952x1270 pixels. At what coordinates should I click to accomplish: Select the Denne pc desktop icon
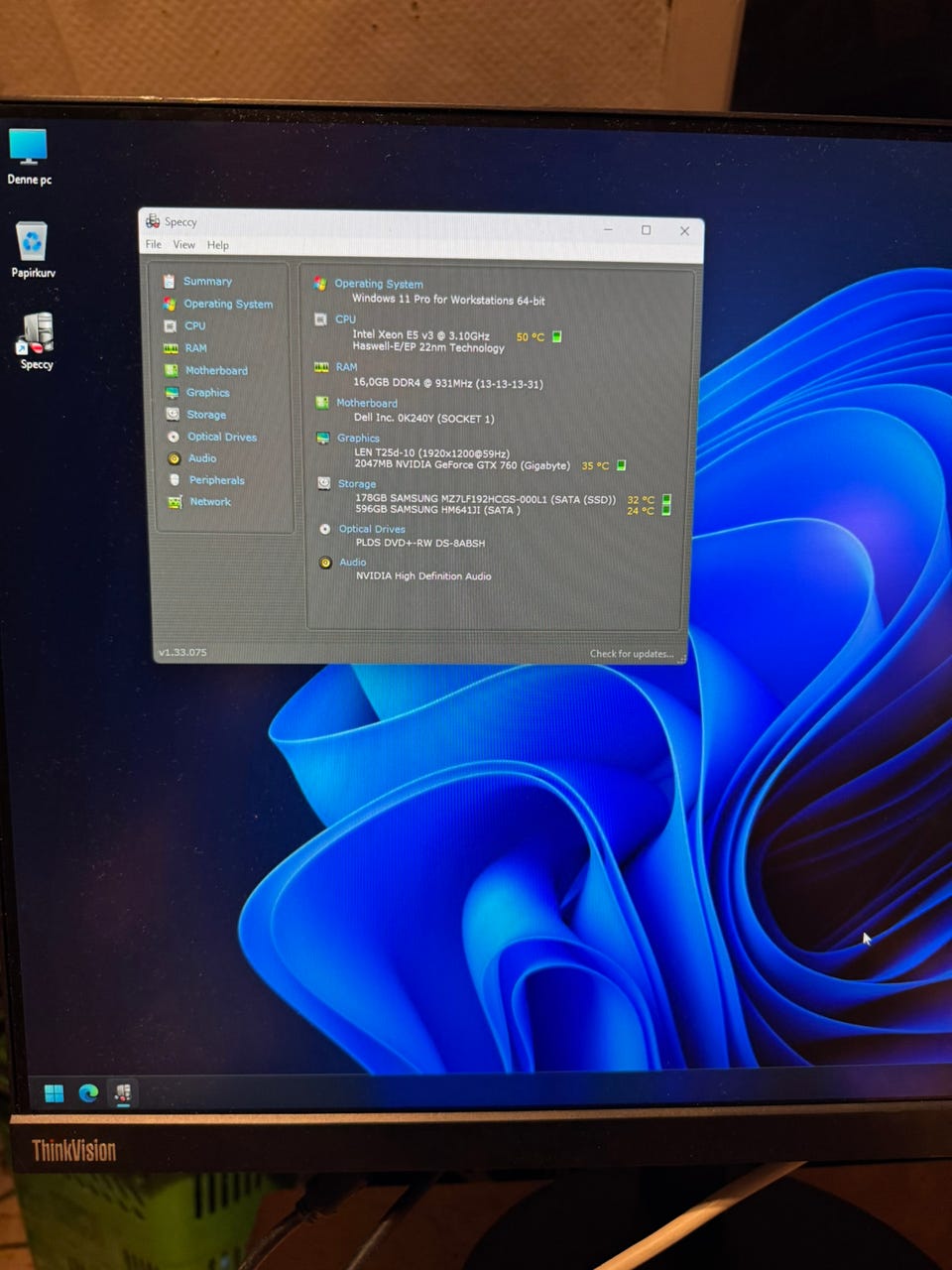point(29,157)
